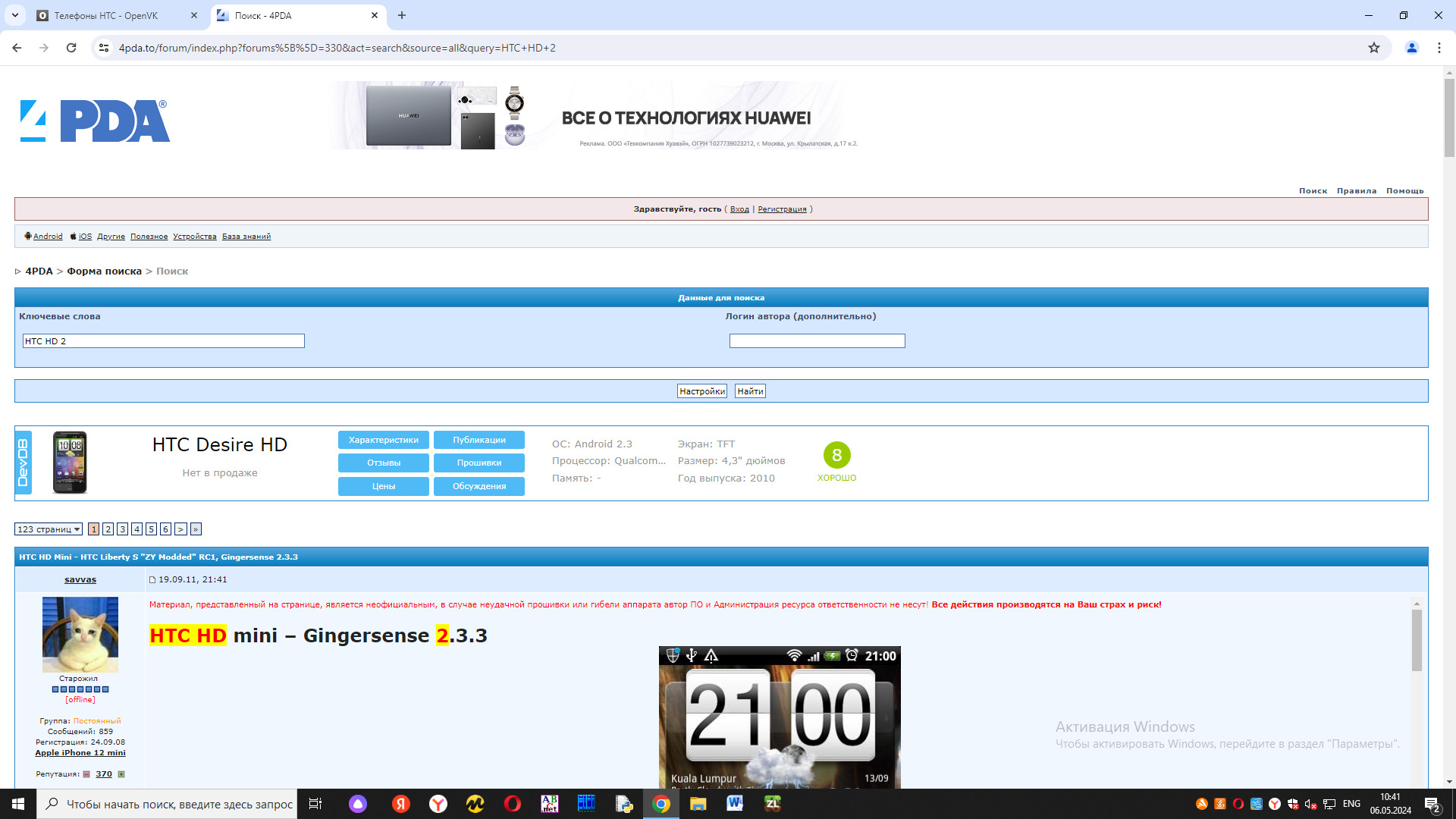Open Chrome three-dot menu

pyautogui.click(x=1439, y=48)
